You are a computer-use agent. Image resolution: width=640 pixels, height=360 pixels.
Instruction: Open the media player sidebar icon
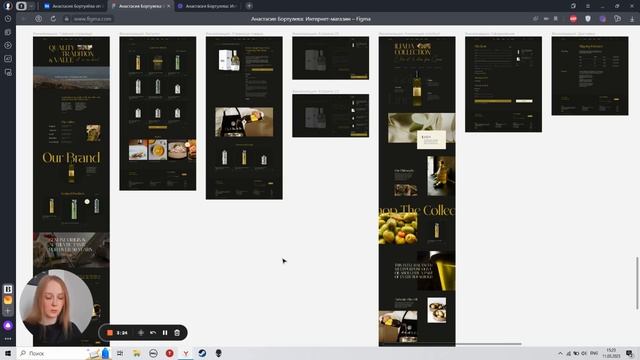pyautogui.click(x=8, y=45)
